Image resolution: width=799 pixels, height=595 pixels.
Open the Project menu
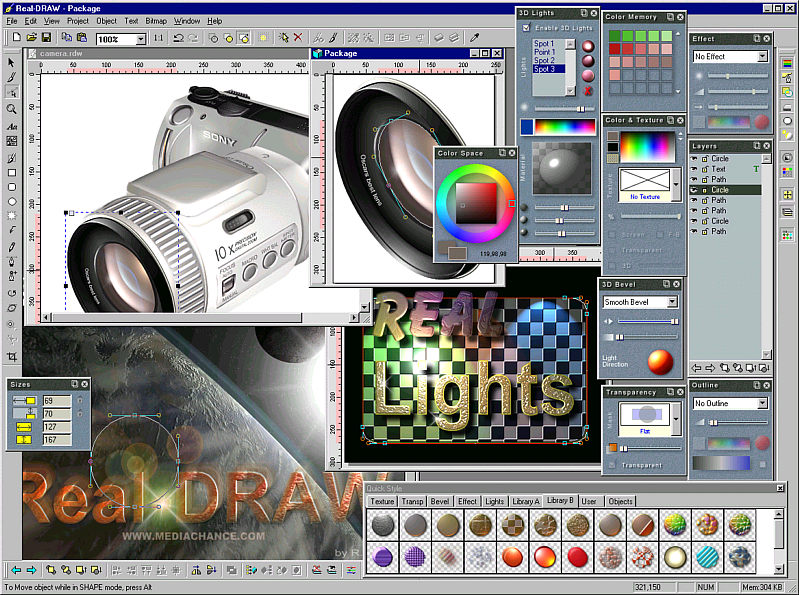77,21
